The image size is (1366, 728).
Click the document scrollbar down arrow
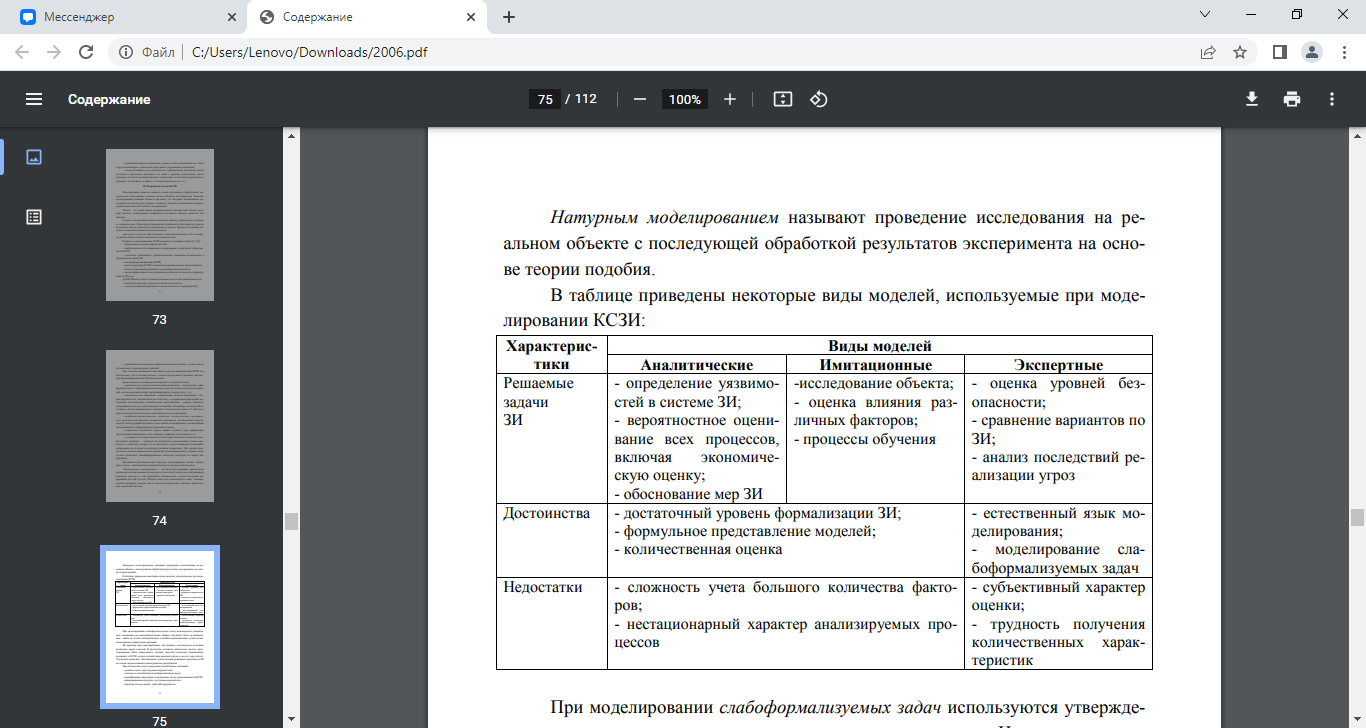tap(1357, 720)
